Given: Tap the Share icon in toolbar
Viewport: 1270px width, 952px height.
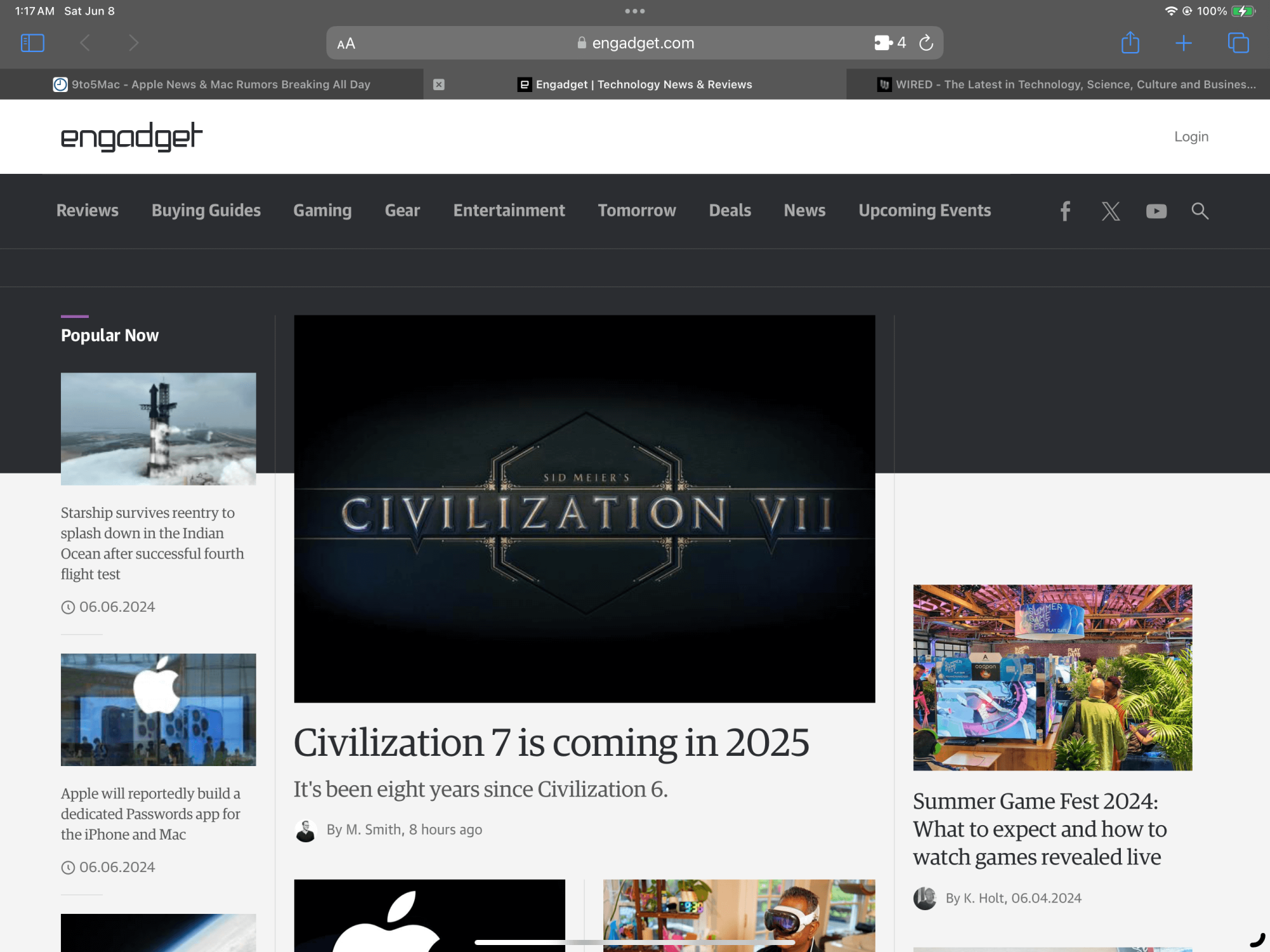Looking at the screenshot, I should coord(1130,43).
